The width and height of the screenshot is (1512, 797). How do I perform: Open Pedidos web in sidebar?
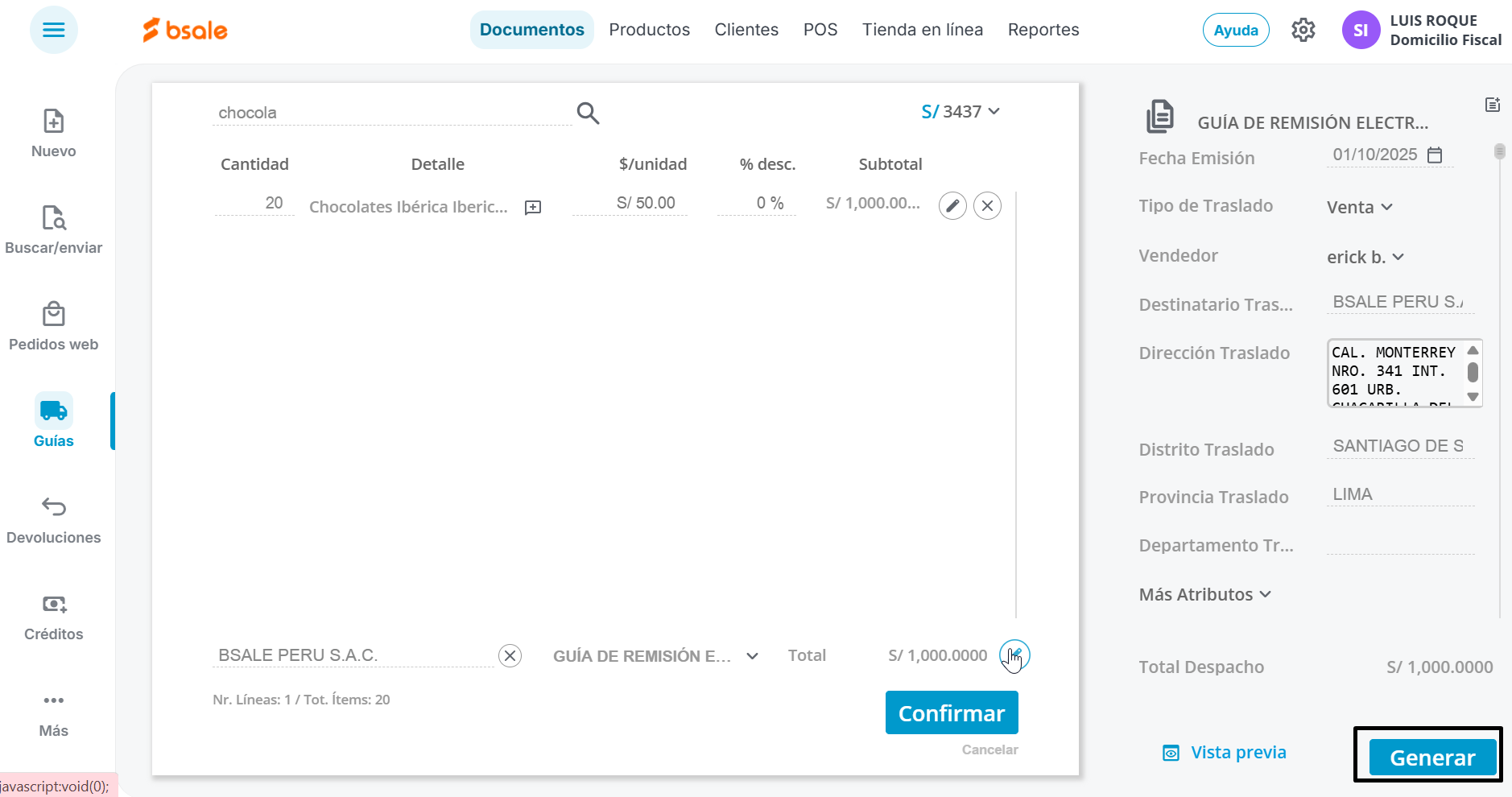pos(54,327)
